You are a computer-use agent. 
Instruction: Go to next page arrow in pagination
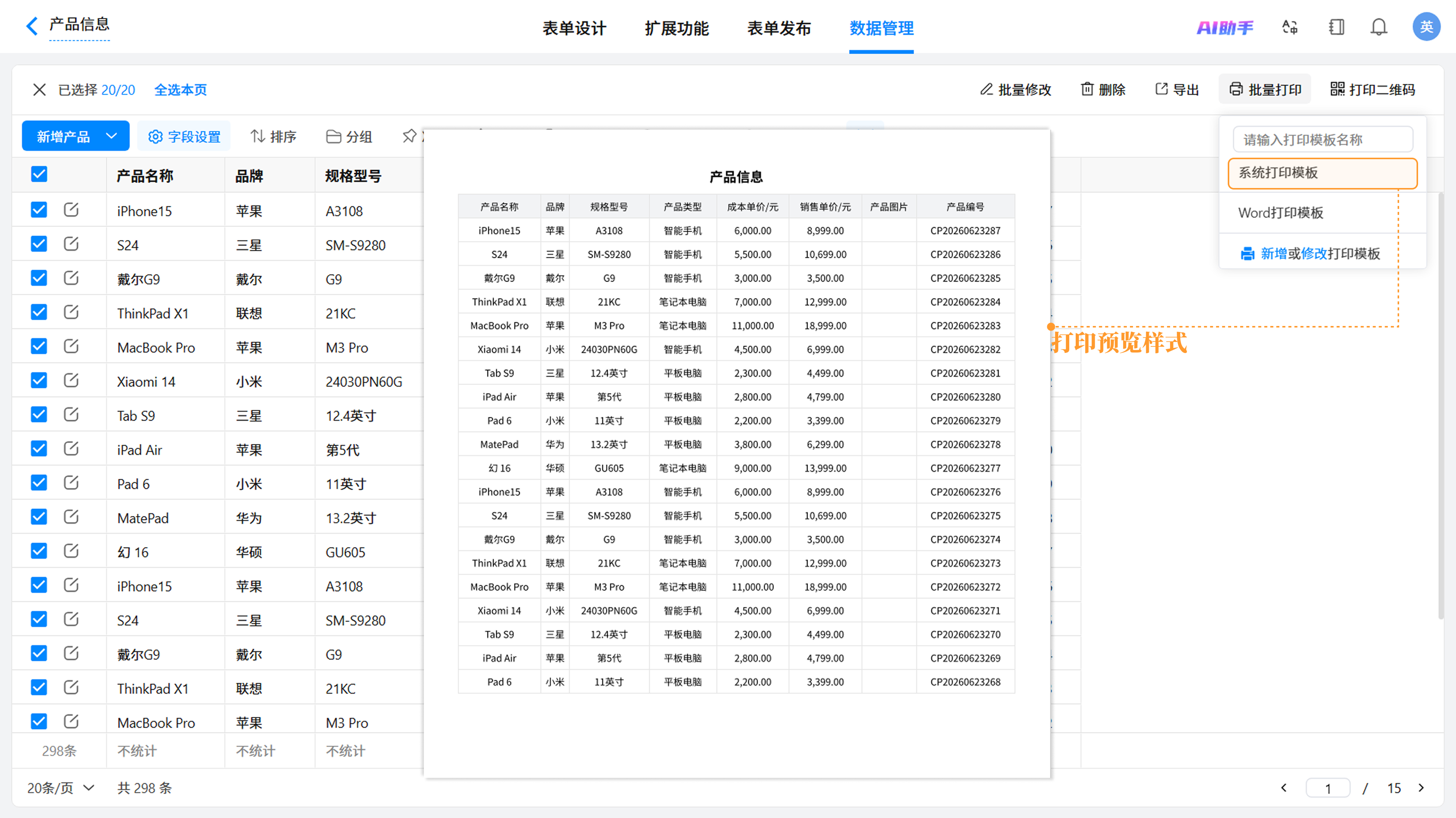coord(1421,788)
